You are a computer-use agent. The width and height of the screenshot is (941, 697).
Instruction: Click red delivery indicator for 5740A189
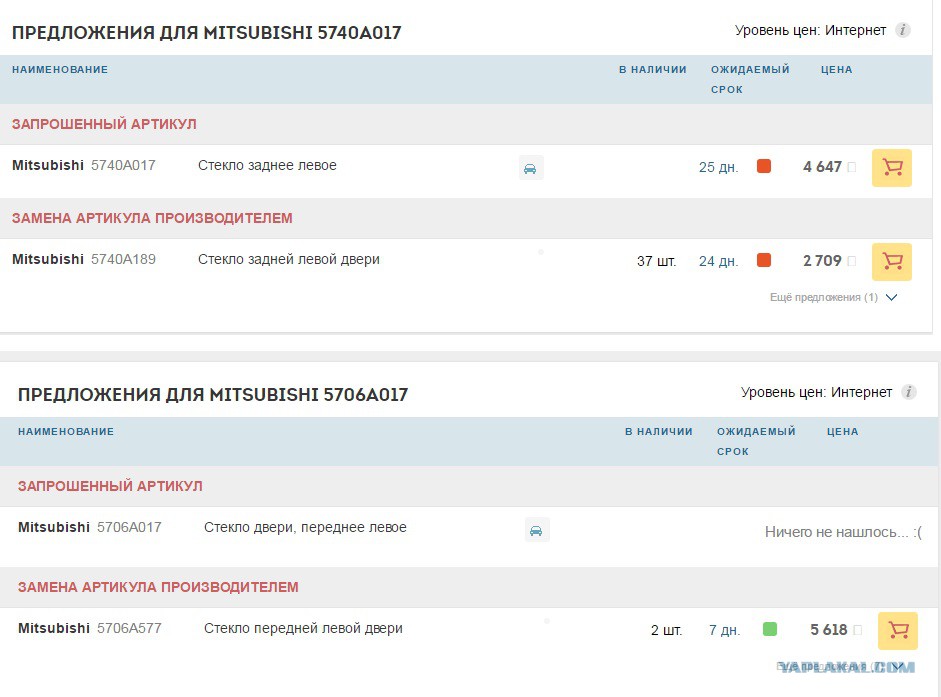[x=763, y=260]
